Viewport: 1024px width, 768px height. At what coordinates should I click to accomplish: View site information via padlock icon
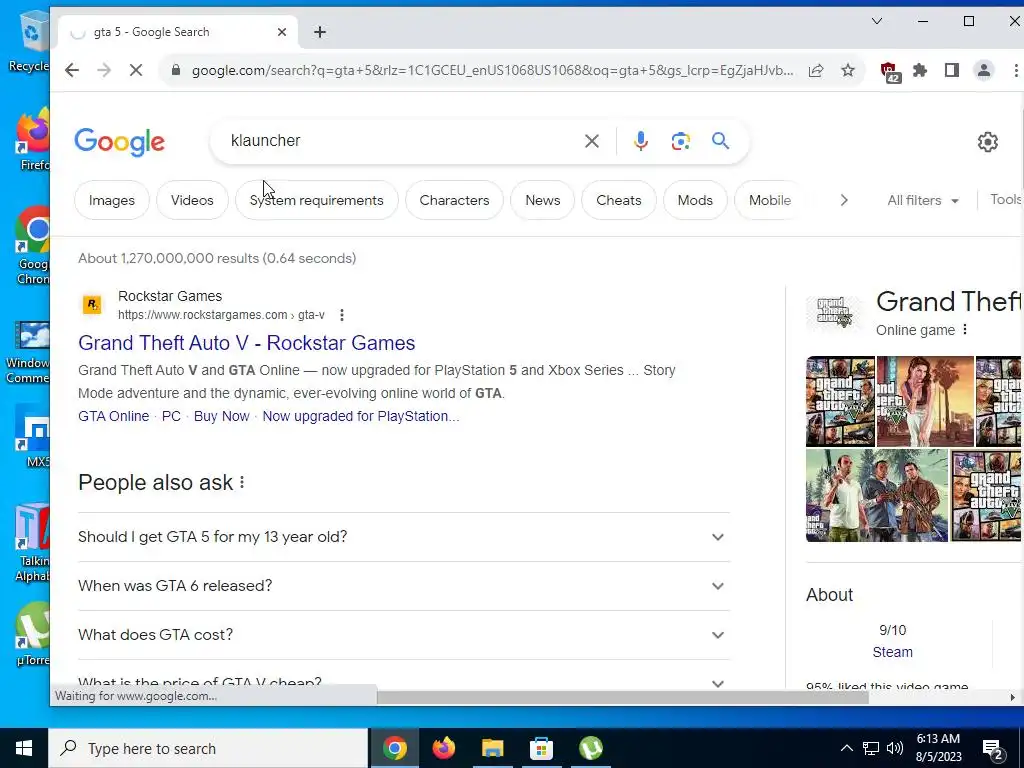175,71
